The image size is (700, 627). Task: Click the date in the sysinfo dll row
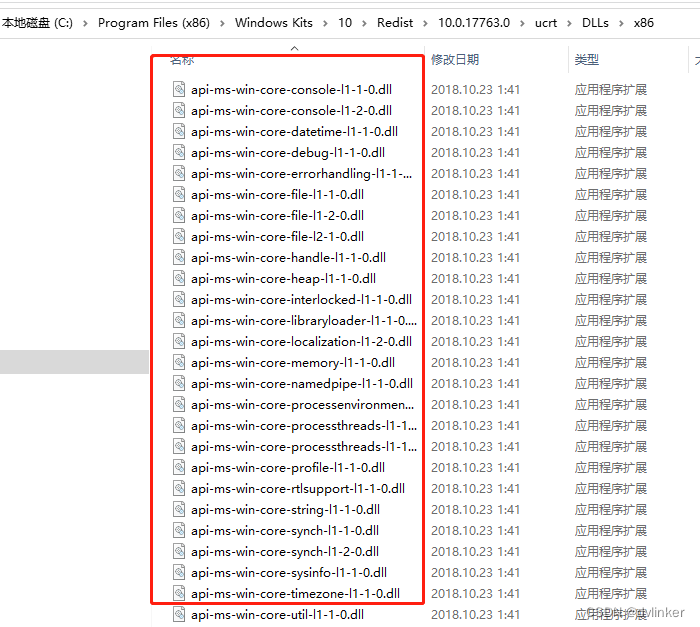(x=475, y=573)
